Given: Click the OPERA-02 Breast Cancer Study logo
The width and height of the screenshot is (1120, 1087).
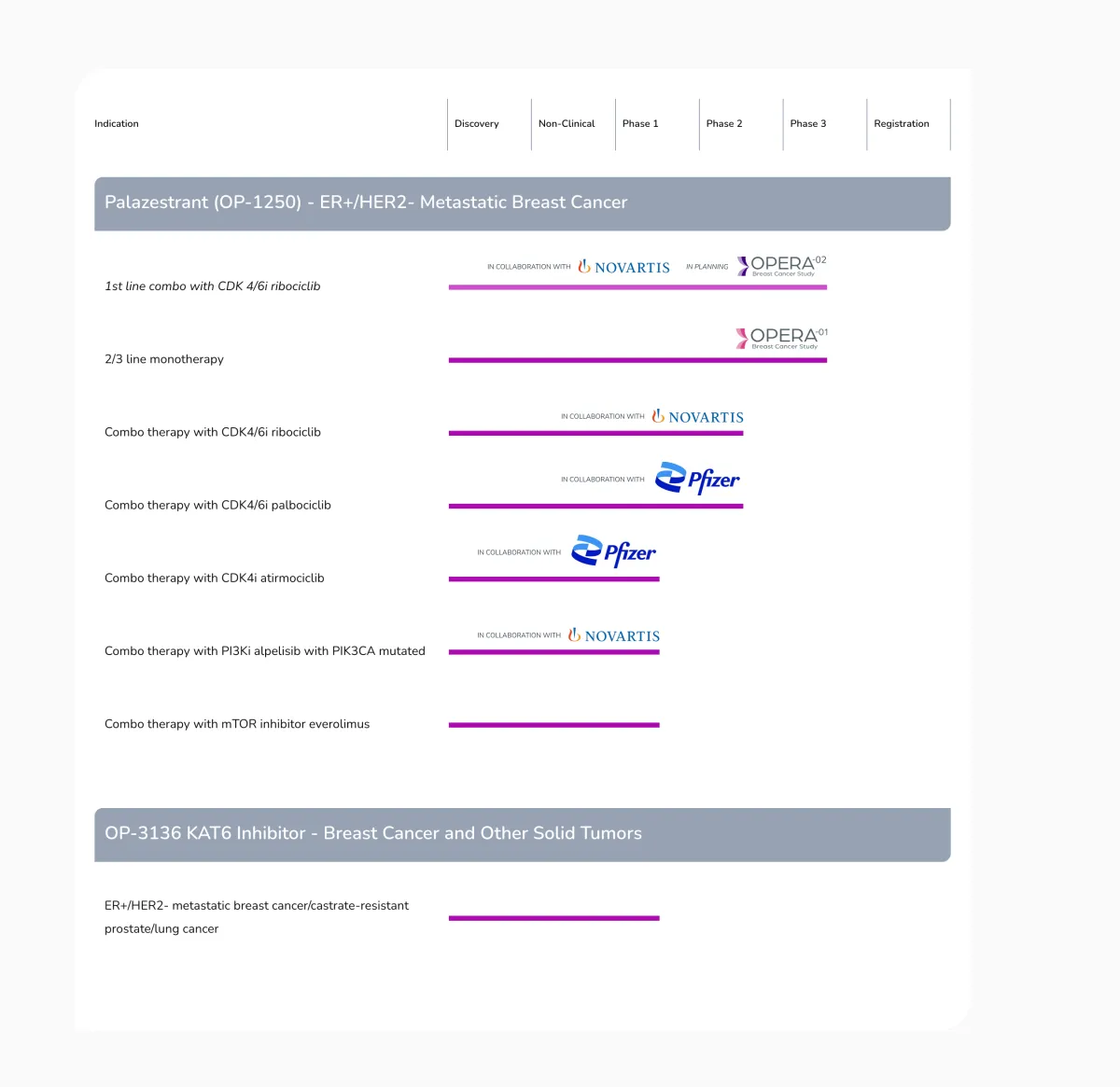Looking at the screenshot, I should [x=782, y=266].
